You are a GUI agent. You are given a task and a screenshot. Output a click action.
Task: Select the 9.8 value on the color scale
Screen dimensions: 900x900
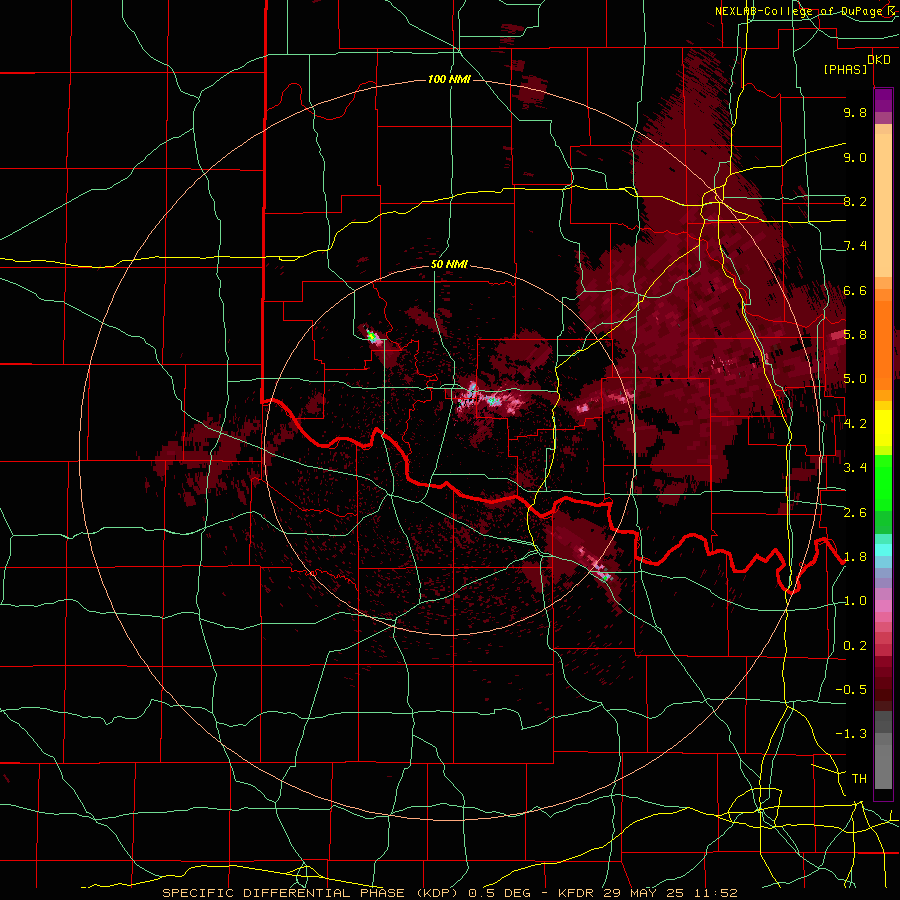855,112
